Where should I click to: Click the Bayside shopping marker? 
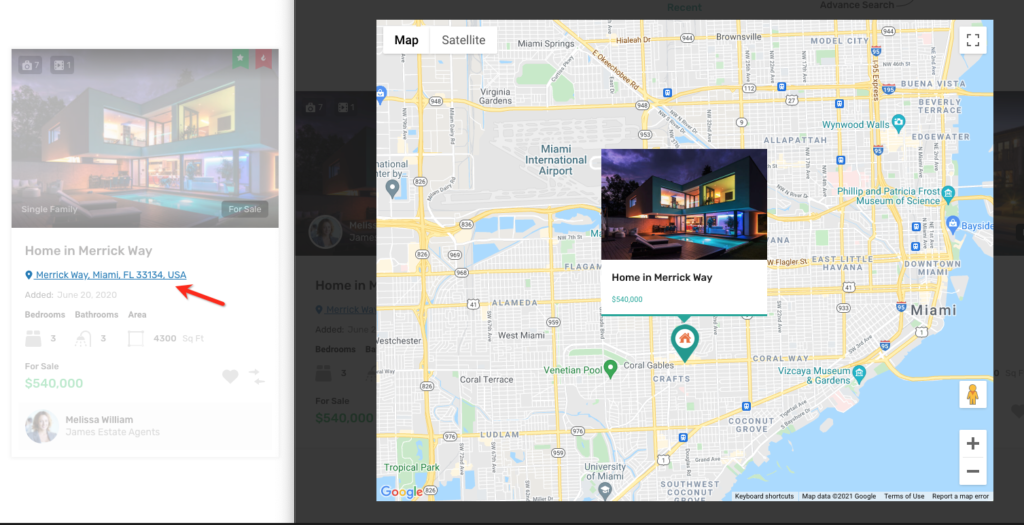coord(953,224)
